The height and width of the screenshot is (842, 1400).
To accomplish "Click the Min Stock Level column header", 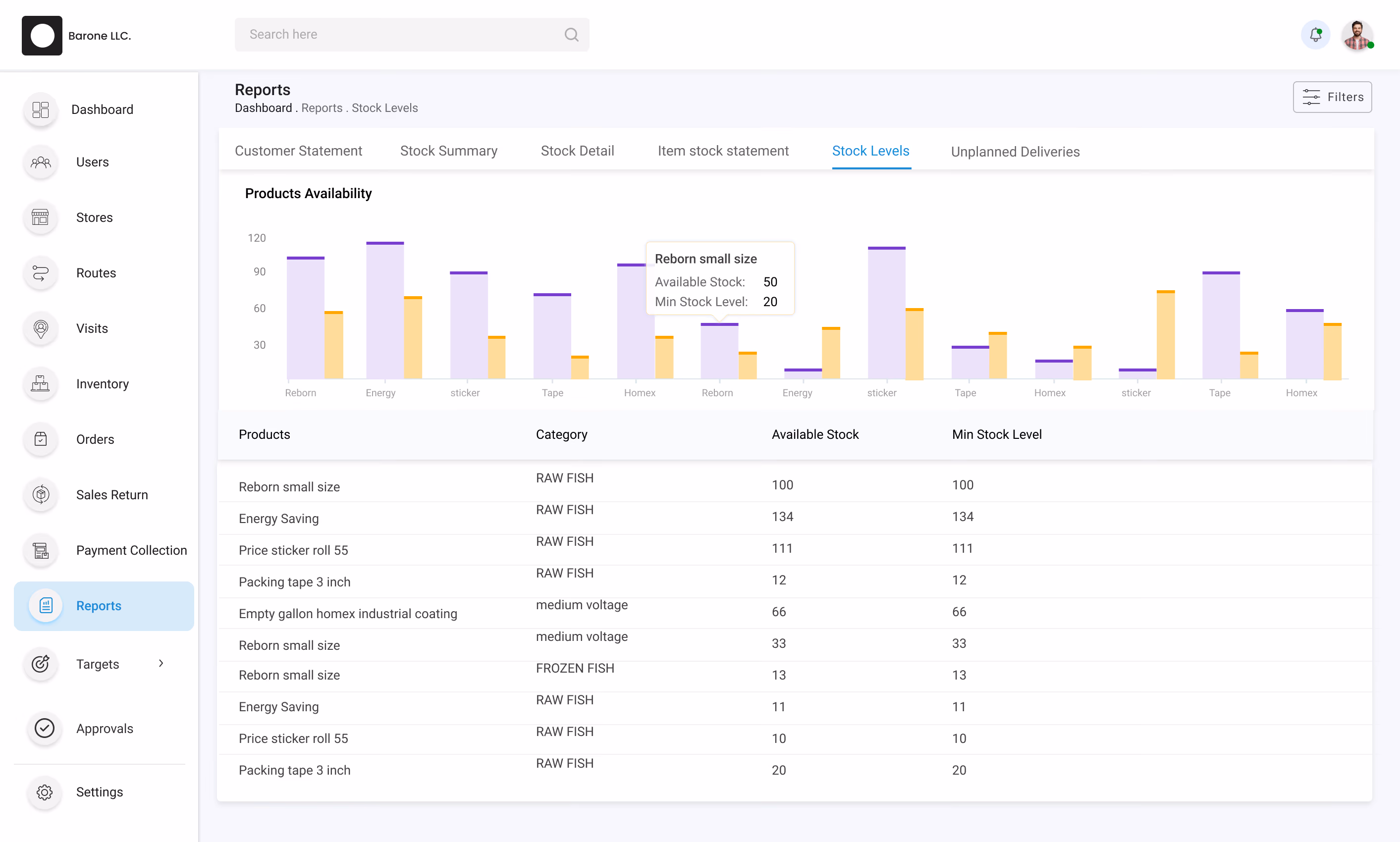I will [x=997, y=434].
